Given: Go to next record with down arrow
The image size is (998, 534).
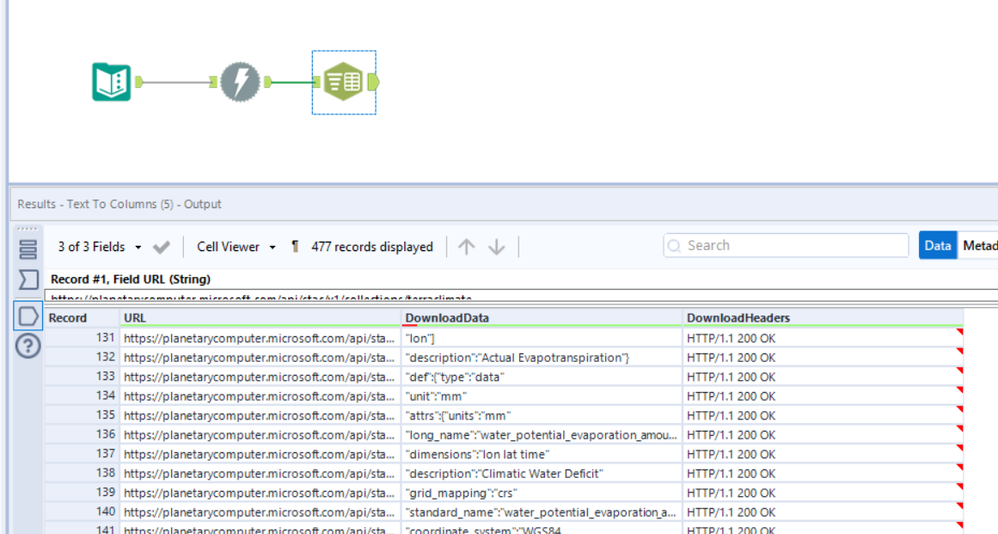Looking at the screenshot, I should 496,247.
